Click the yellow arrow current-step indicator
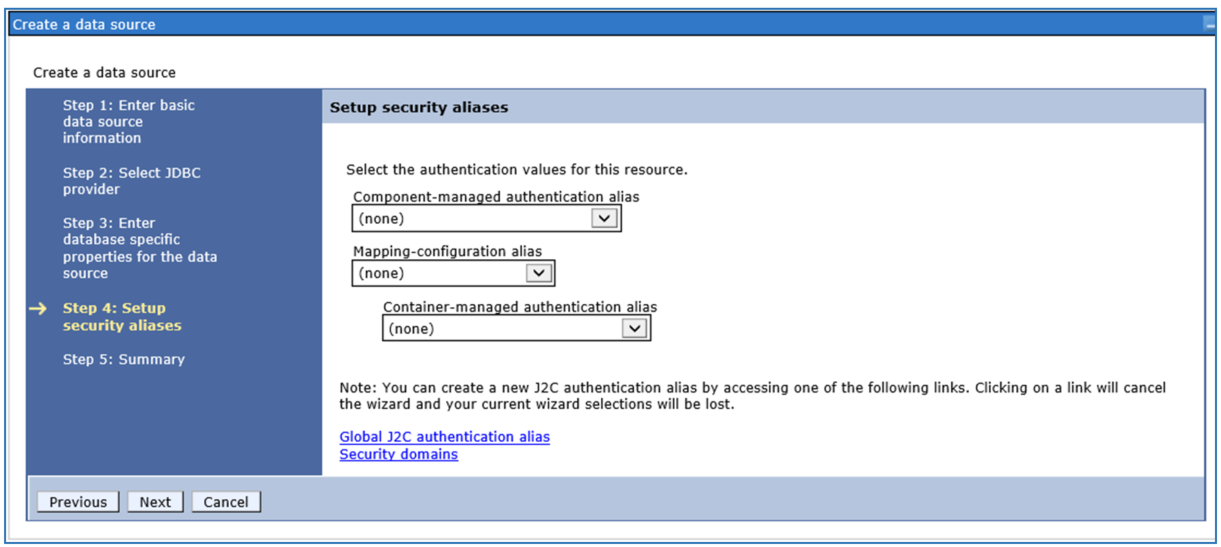Image resolution: width=1221 pixels, height=547 pixels. point(37,309)
